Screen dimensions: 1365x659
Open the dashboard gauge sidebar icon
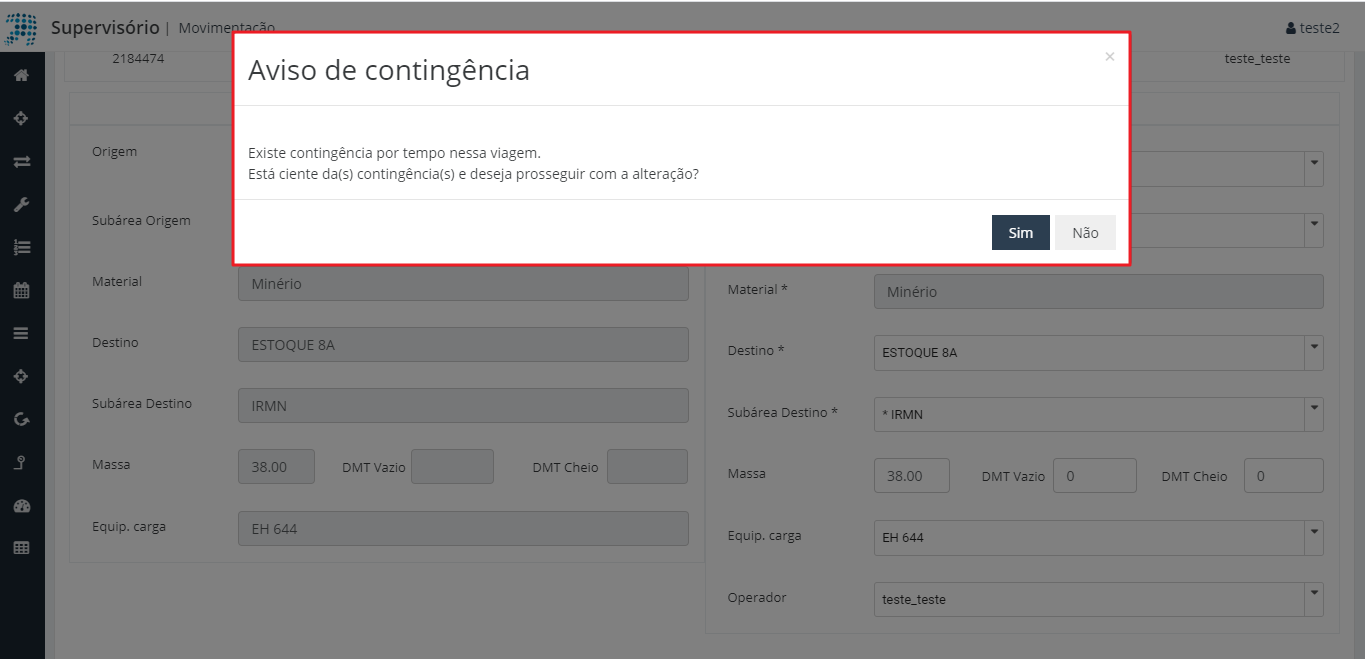(x=21, y=505)
